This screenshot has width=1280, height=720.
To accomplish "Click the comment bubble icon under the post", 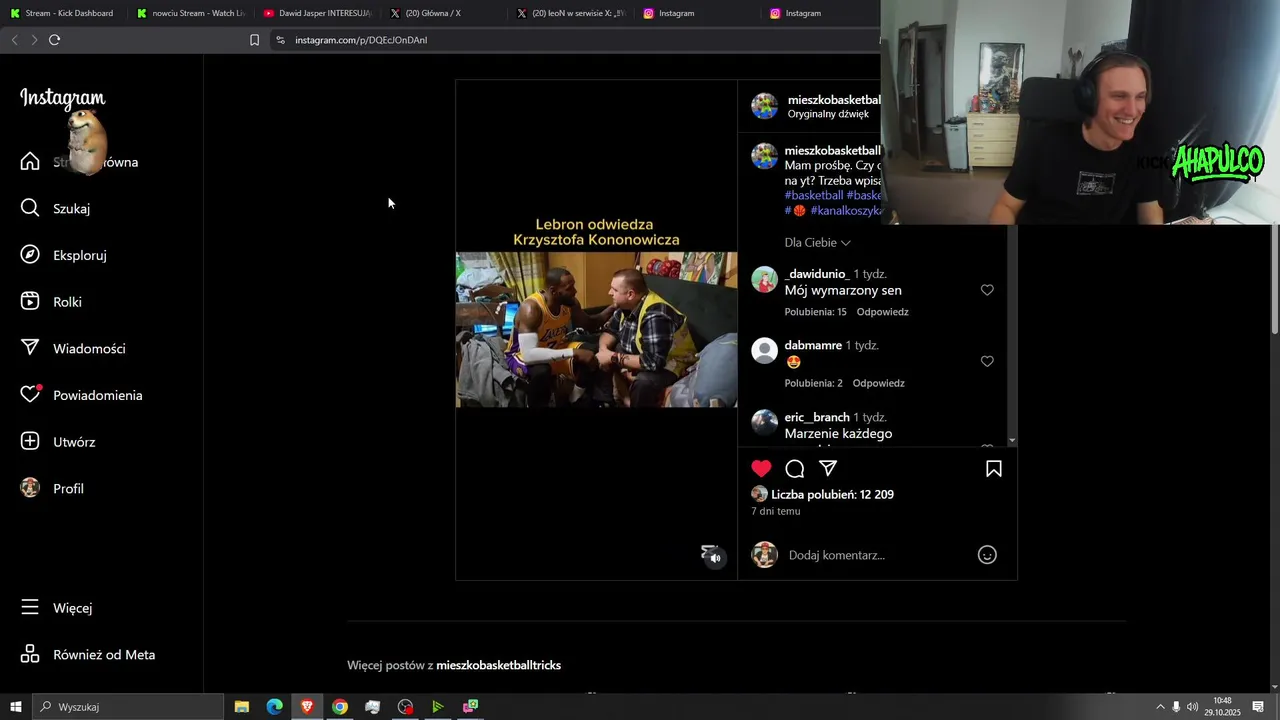I will point(795,468).
